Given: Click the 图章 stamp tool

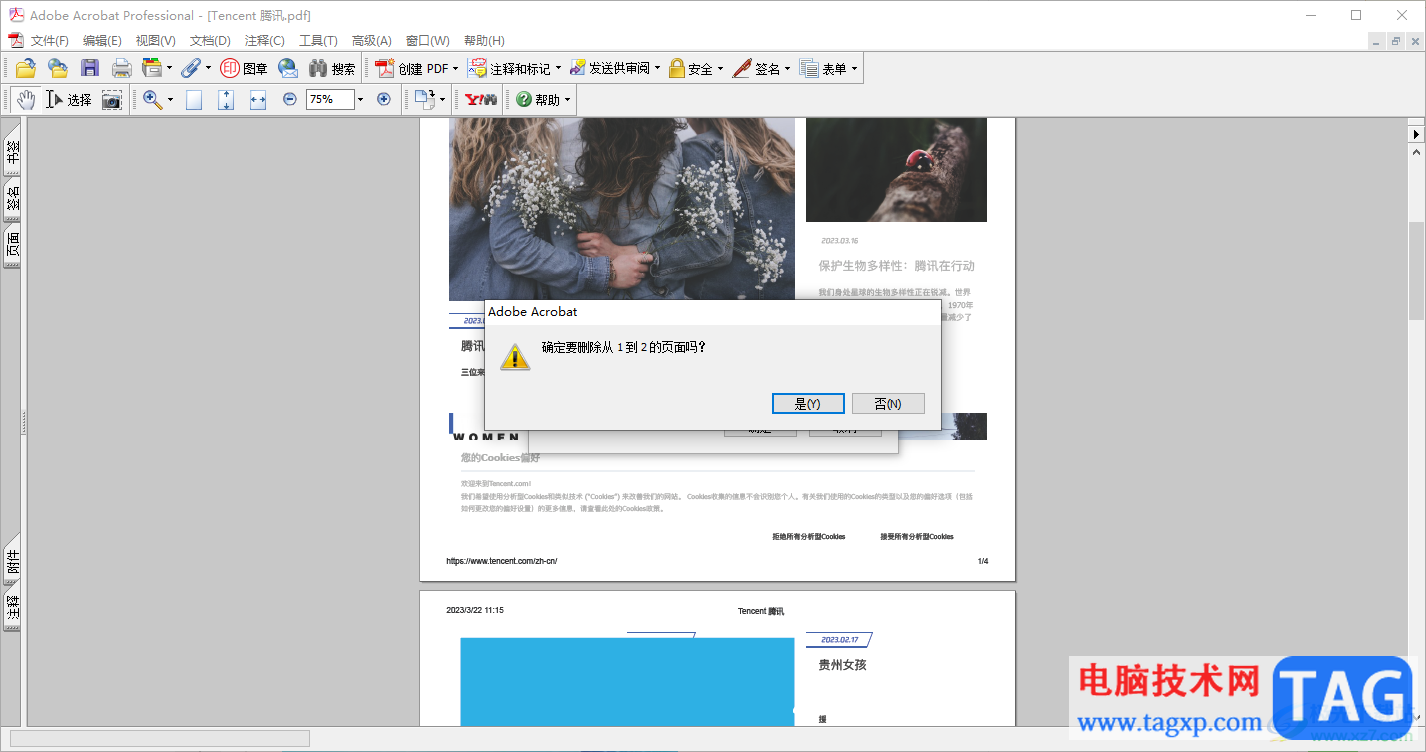Looking at the screenshot, I should pyautogui.click(x=244, y=68).
